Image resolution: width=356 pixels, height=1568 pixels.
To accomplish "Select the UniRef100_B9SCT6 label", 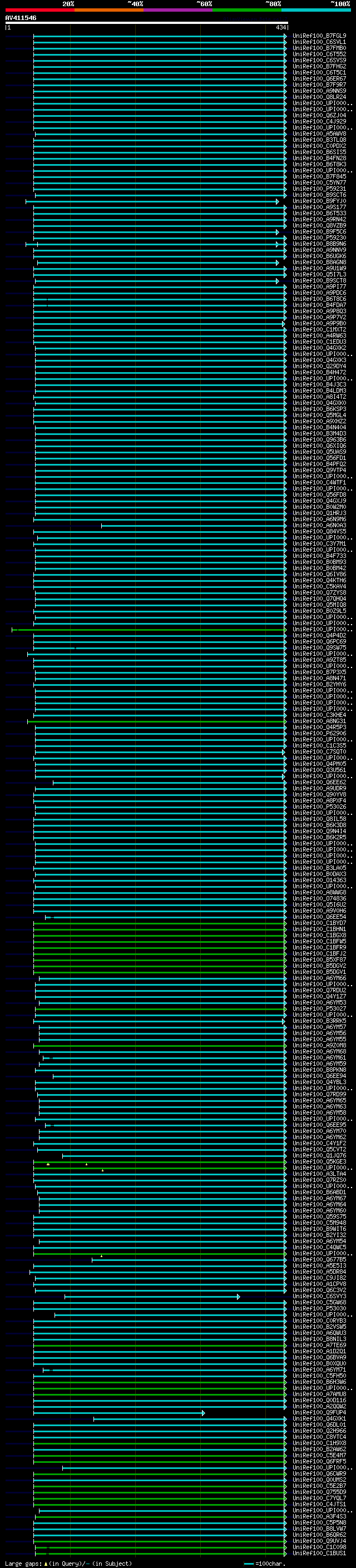I will click(x=319, y=195).
